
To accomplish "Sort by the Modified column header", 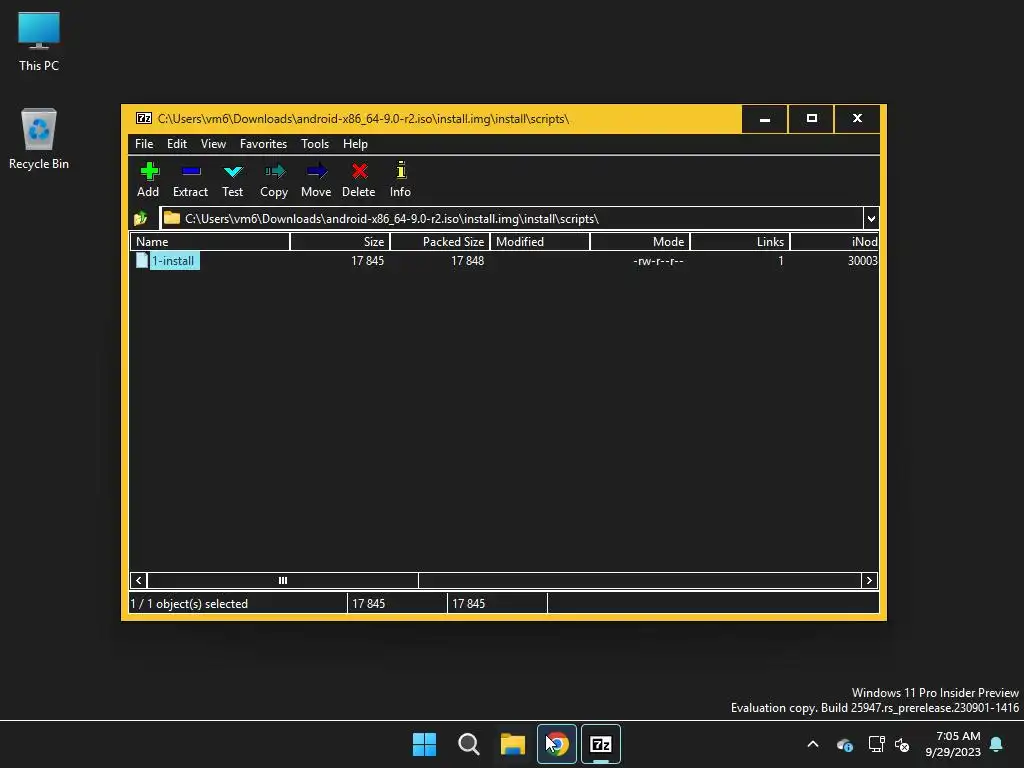I will coord(540,242).
